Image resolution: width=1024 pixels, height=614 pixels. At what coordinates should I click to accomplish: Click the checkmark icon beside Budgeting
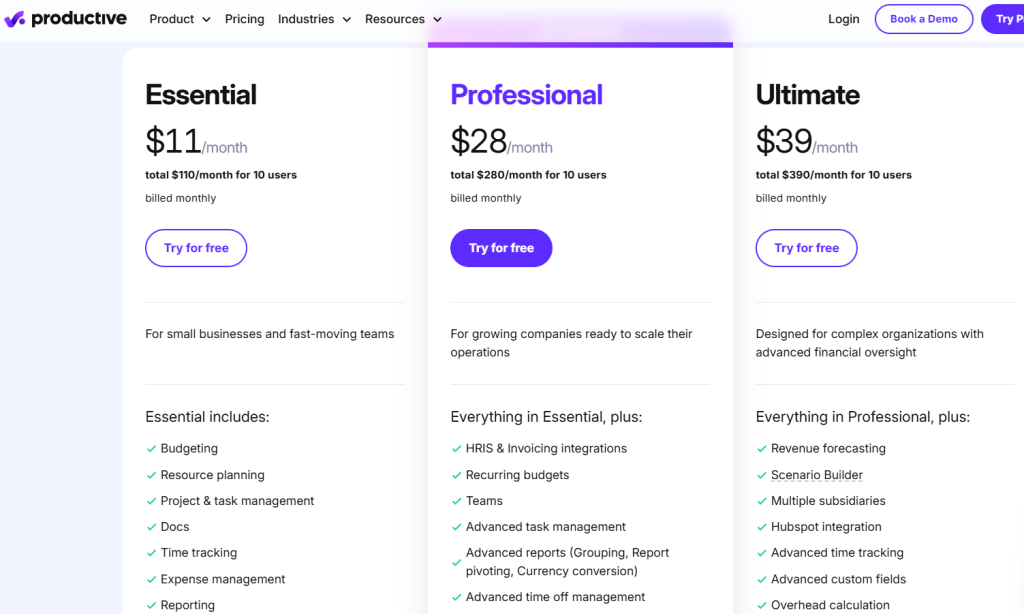coord(152,449)
